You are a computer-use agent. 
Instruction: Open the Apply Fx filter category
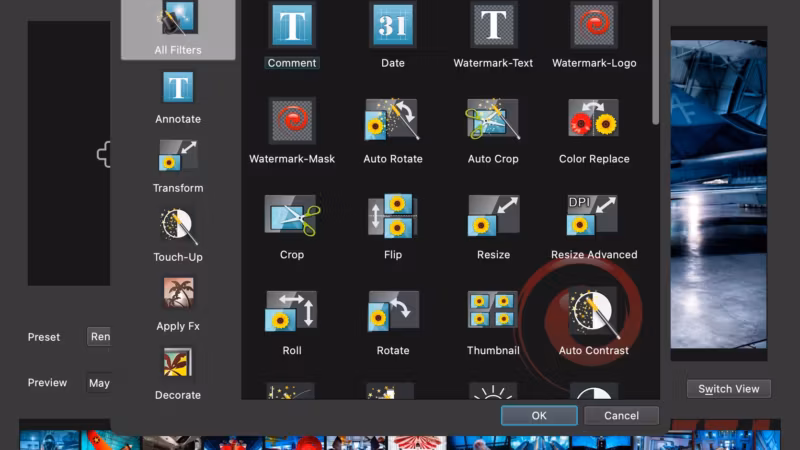pos(178,305)
